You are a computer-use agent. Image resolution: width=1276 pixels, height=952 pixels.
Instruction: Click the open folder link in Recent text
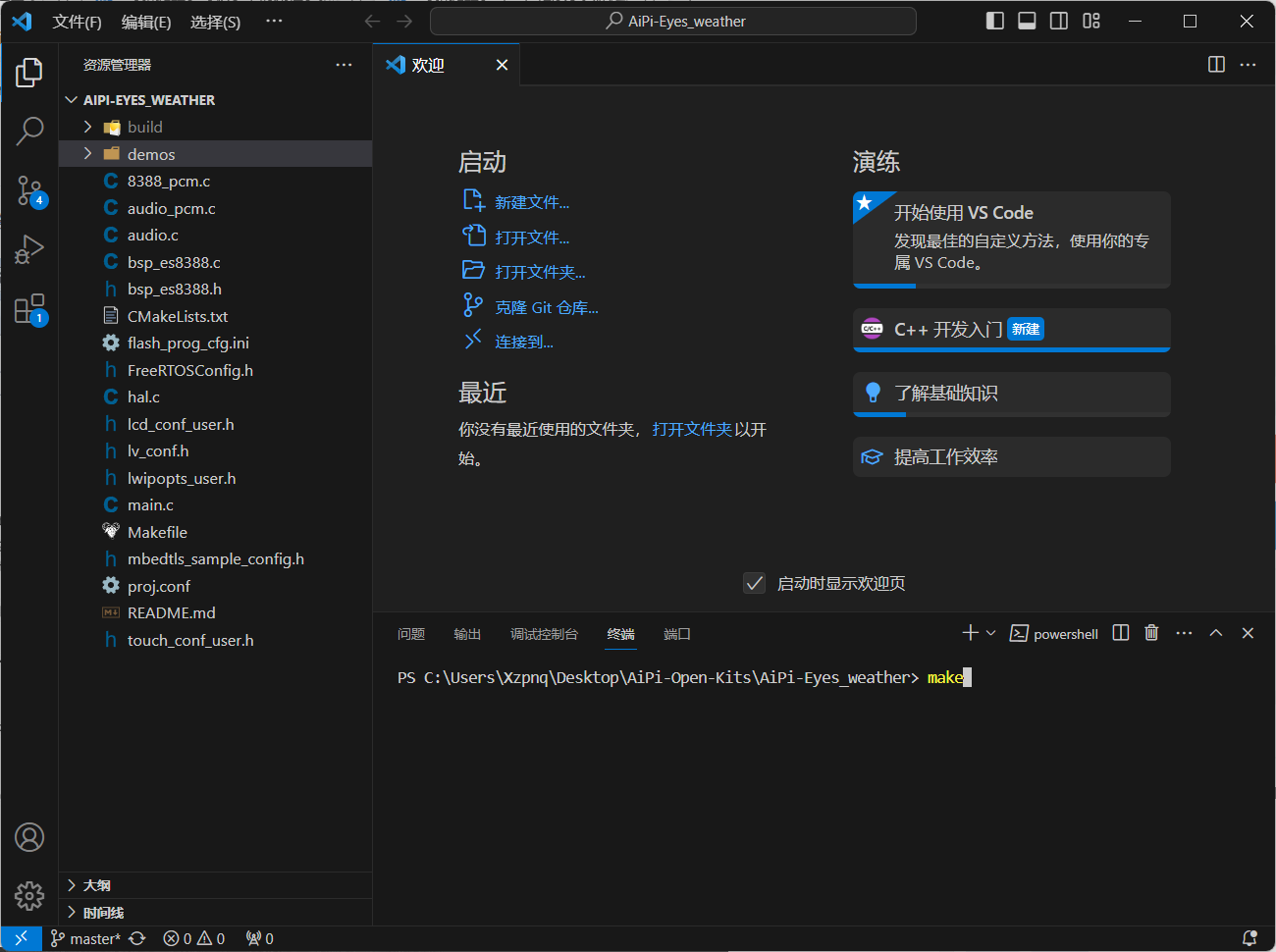coord(692,429)
